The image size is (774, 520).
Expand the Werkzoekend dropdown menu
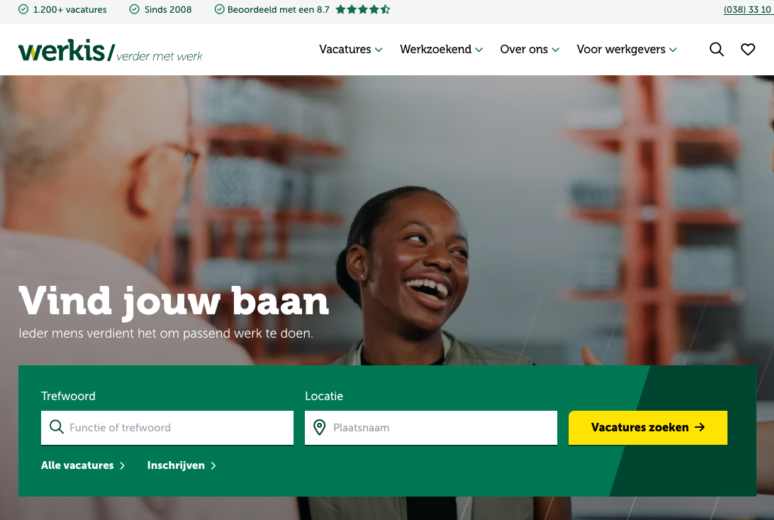click(441, 49)
